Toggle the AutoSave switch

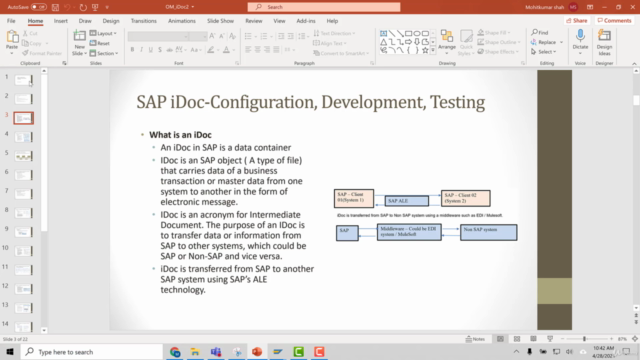39,7
